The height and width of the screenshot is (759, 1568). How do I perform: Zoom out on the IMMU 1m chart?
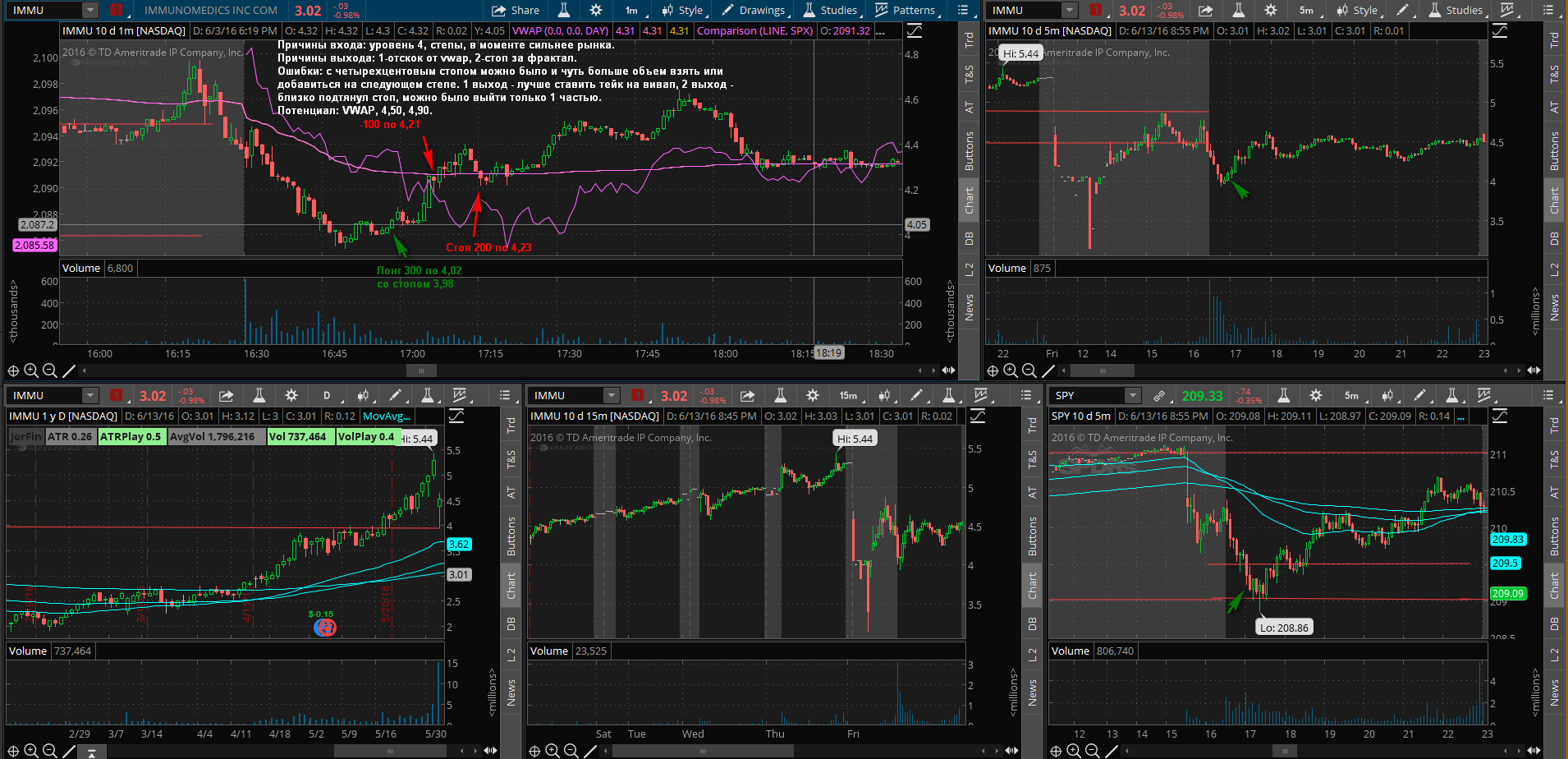49,370
